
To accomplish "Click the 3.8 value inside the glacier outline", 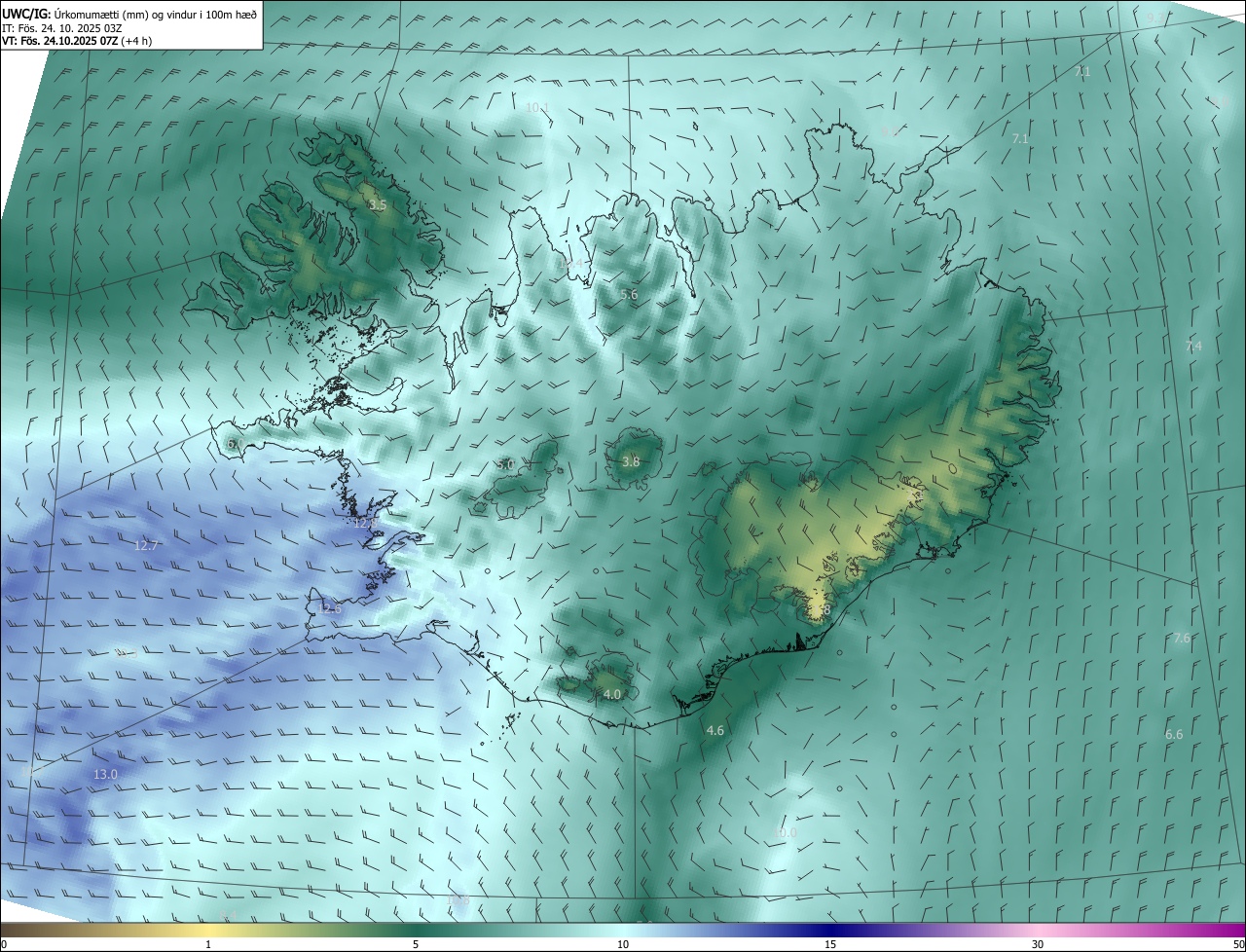I will 631,461.
